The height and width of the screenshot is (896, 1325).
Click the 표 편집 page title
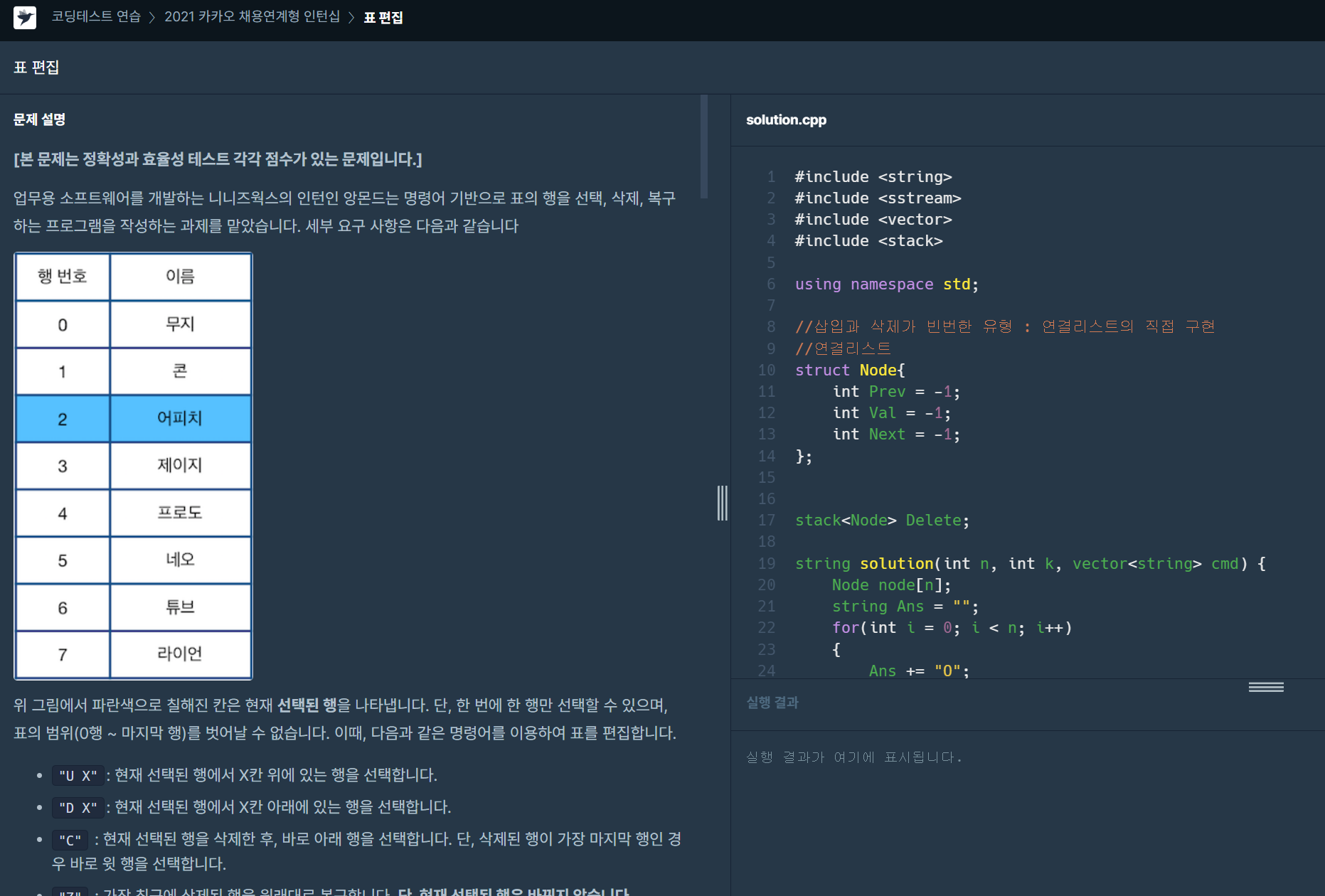click(36, 68)
